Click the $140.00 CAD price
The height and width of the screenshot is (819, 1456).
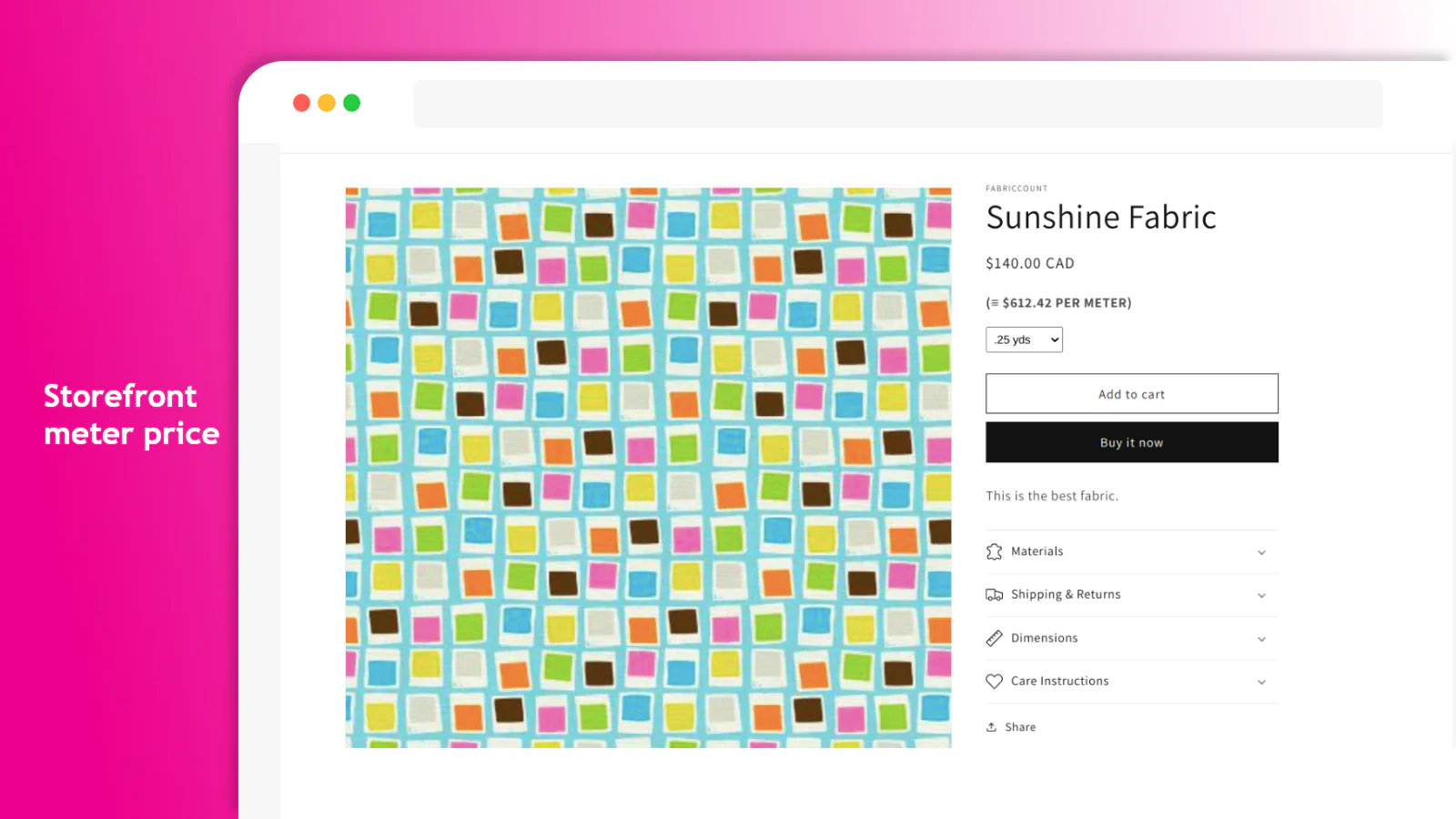[1030, 263]
